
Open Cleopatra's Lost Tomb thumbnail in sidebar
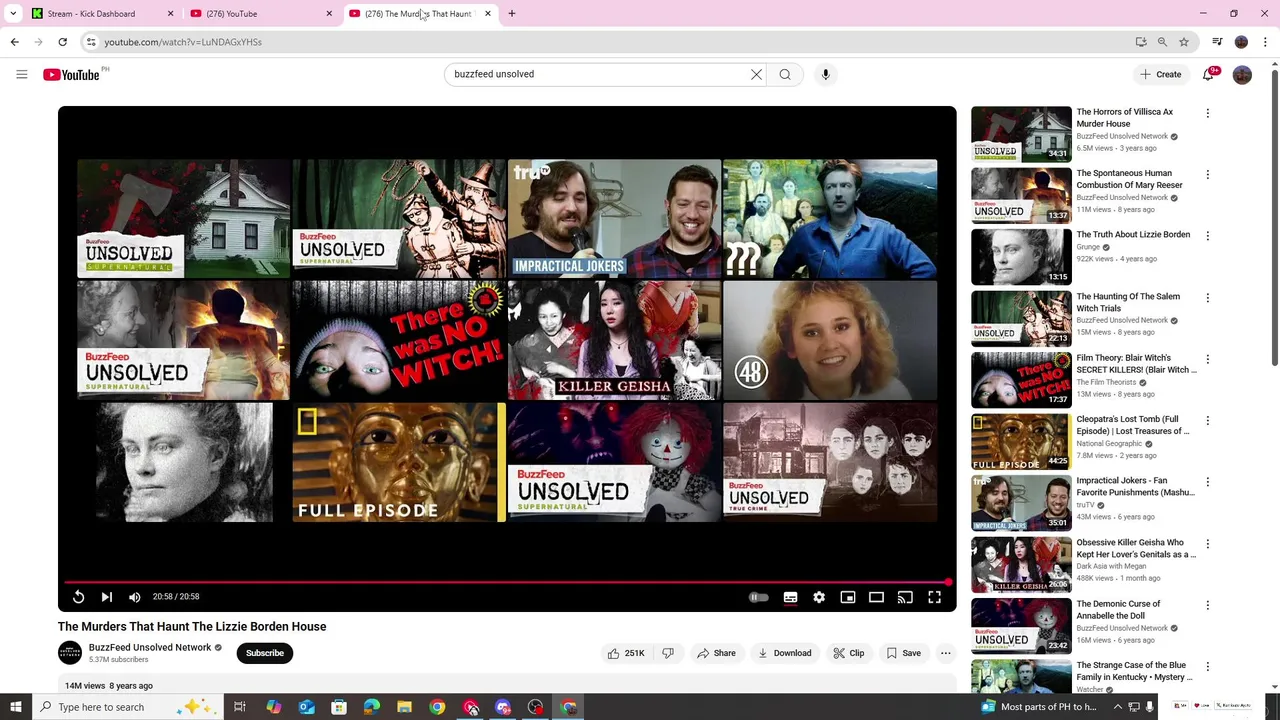pyautogui.click(x=1021, y=442)
